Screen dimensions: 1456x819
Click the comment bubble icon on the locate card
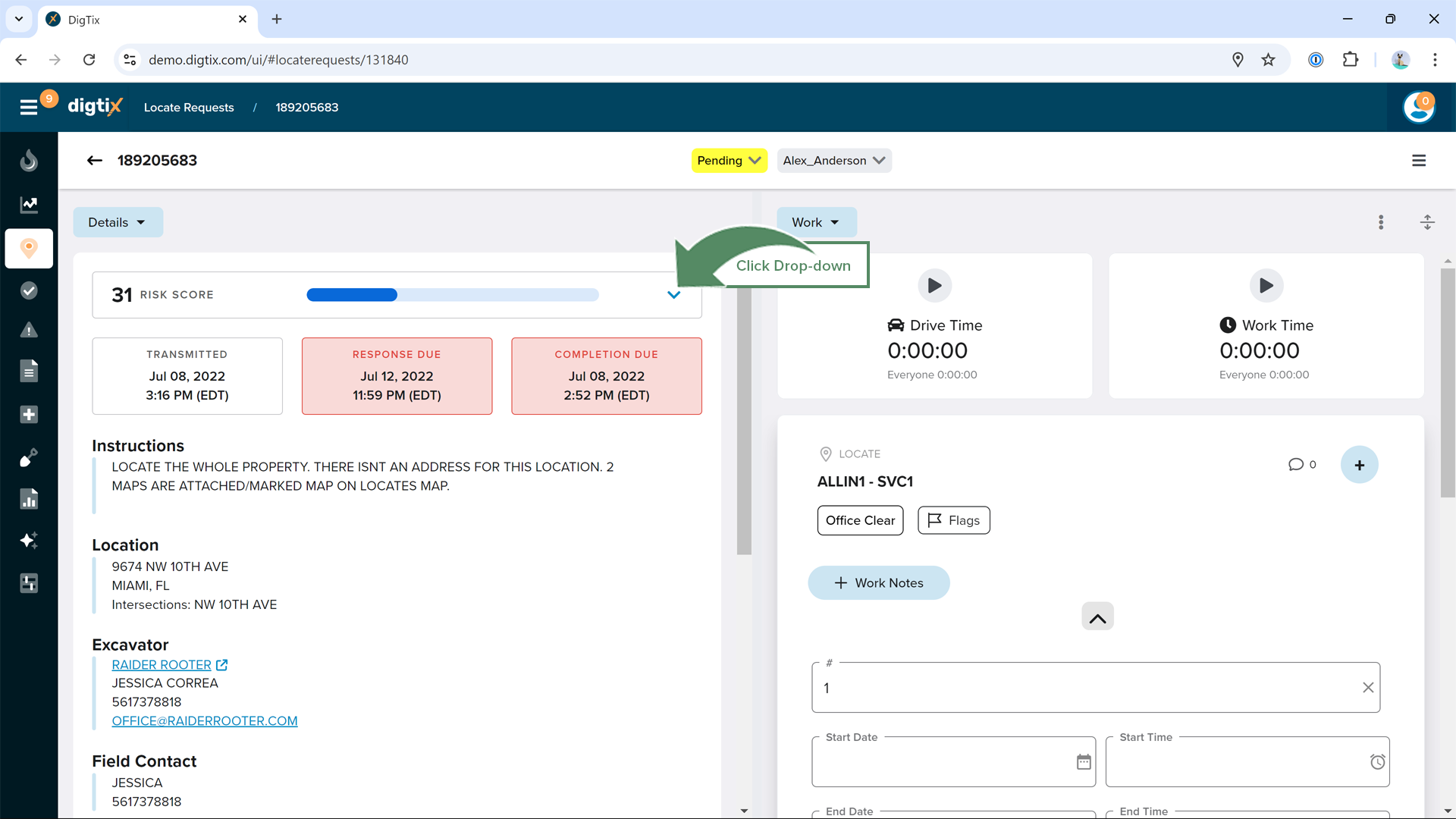tap(1295, 464)
